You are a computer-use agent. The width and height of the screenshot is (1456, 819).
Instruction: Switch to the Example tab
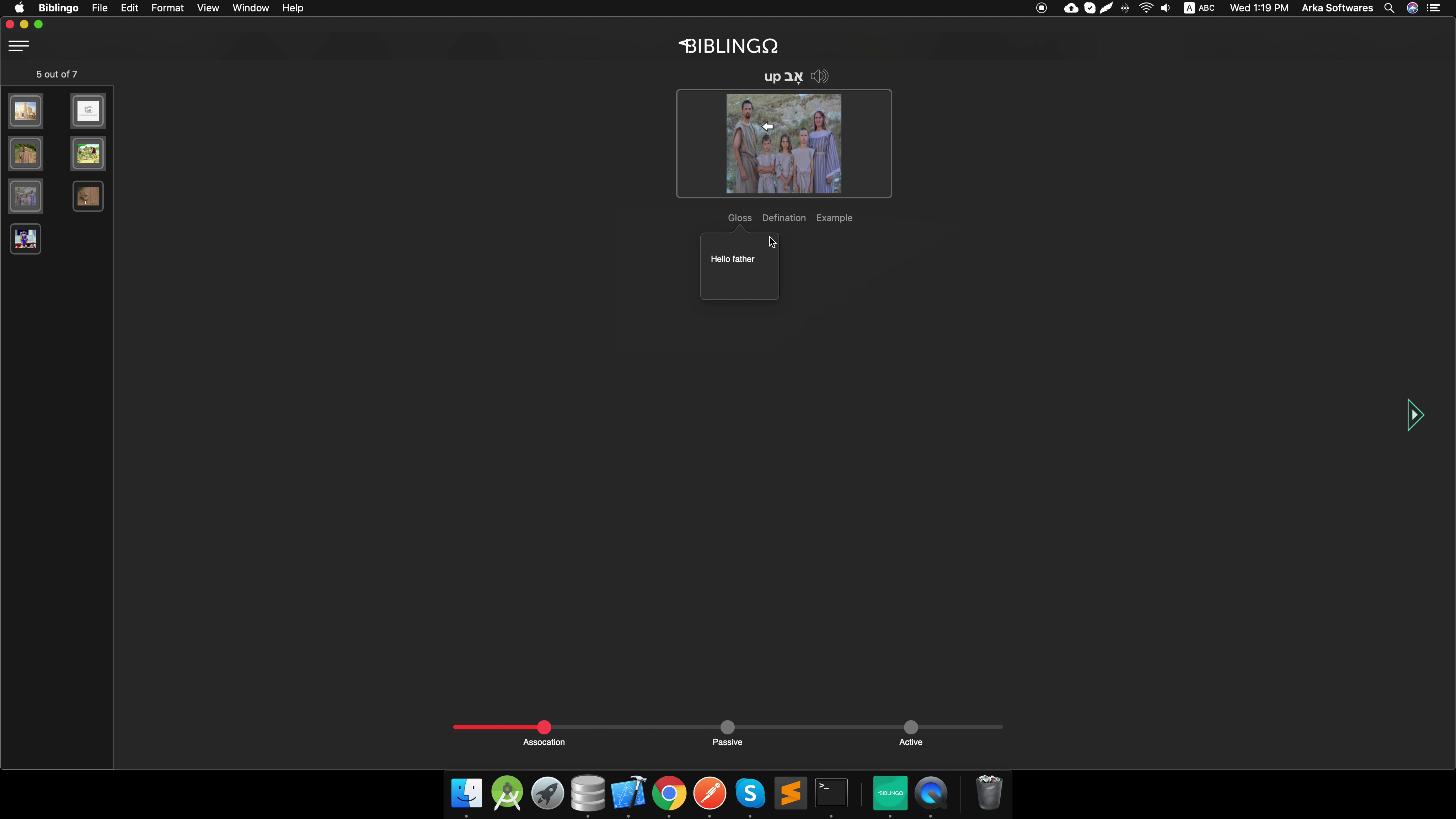tap(834, 218)
